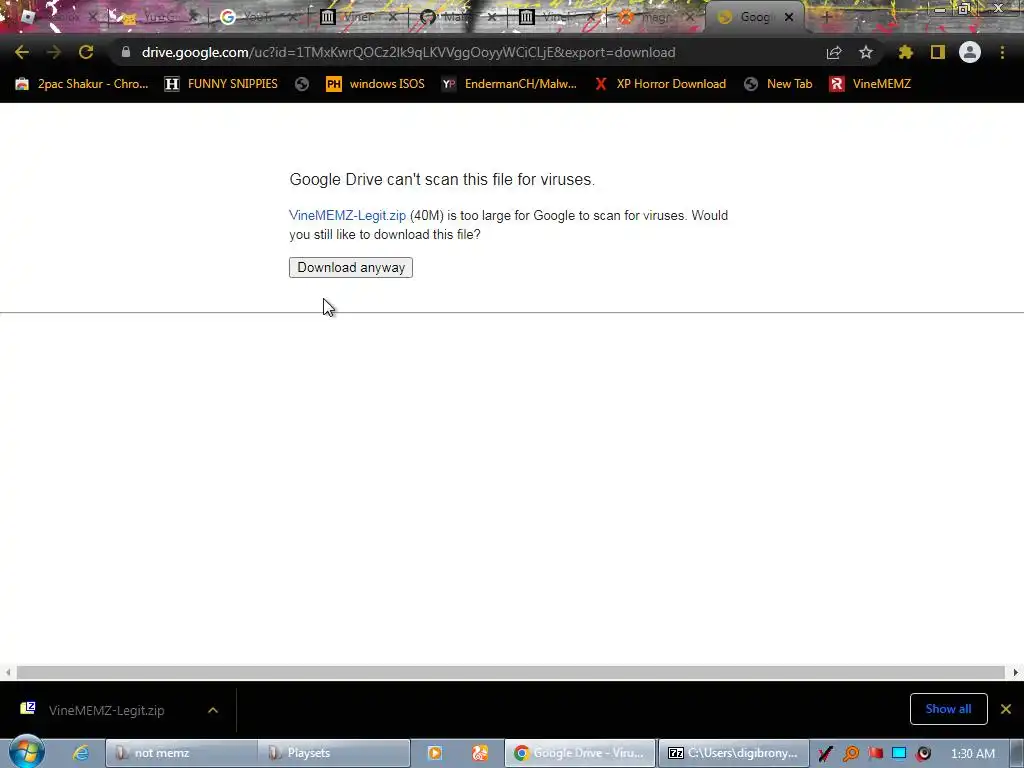Click the round speaker tray icon
This screenshot has width=1024, height=768.
coord(923,754)
